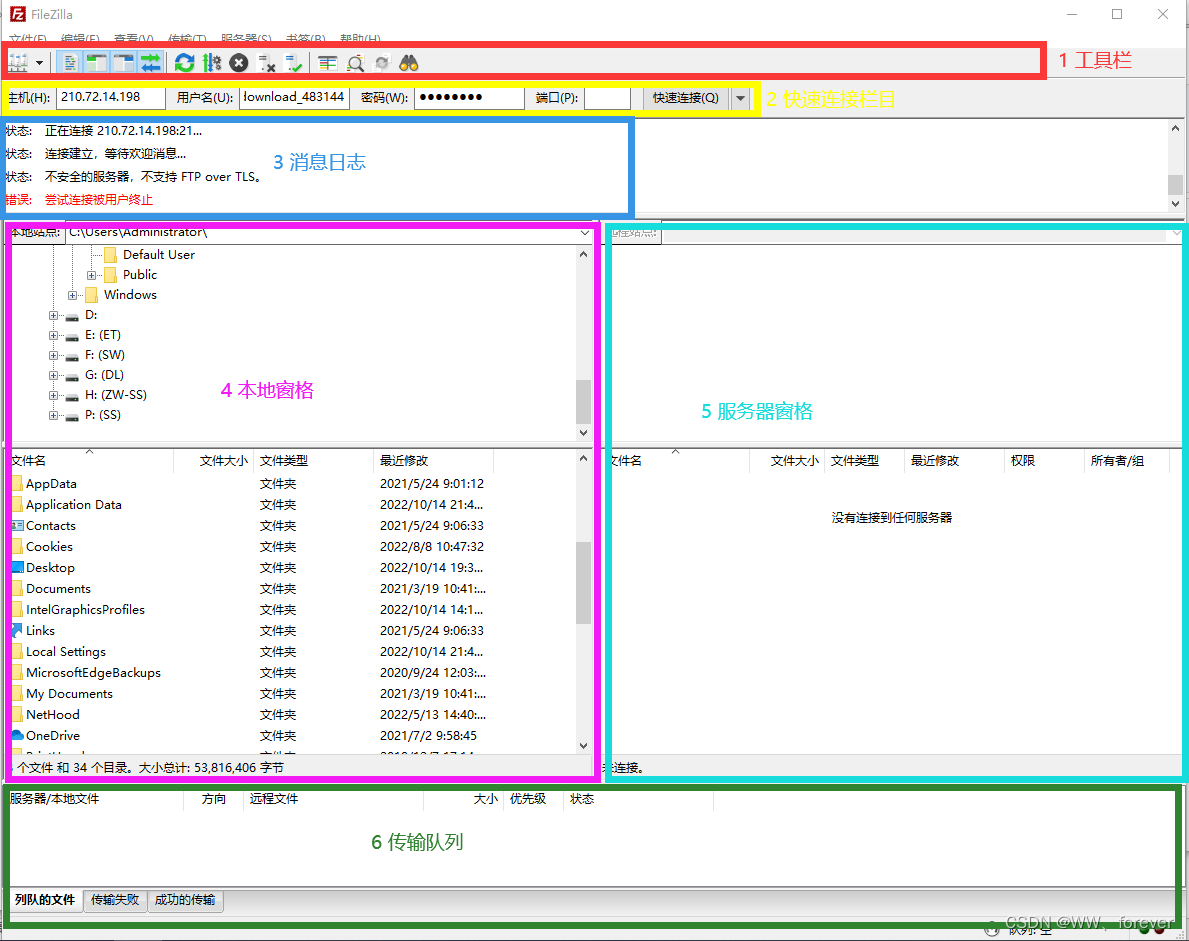Expand the E: (ET) drive node
The image size is (1189, 941).
pyautogui.click(x=53, y=335)
